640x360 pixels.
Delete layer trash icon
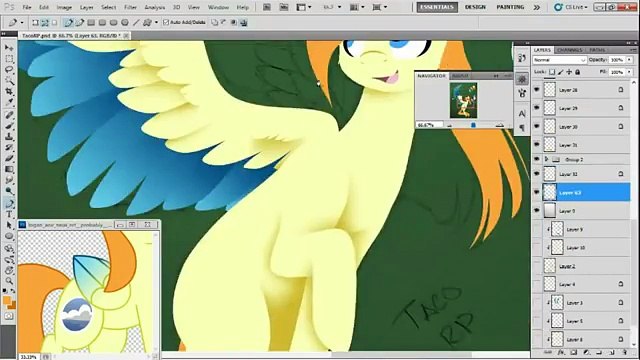[624, 352]
